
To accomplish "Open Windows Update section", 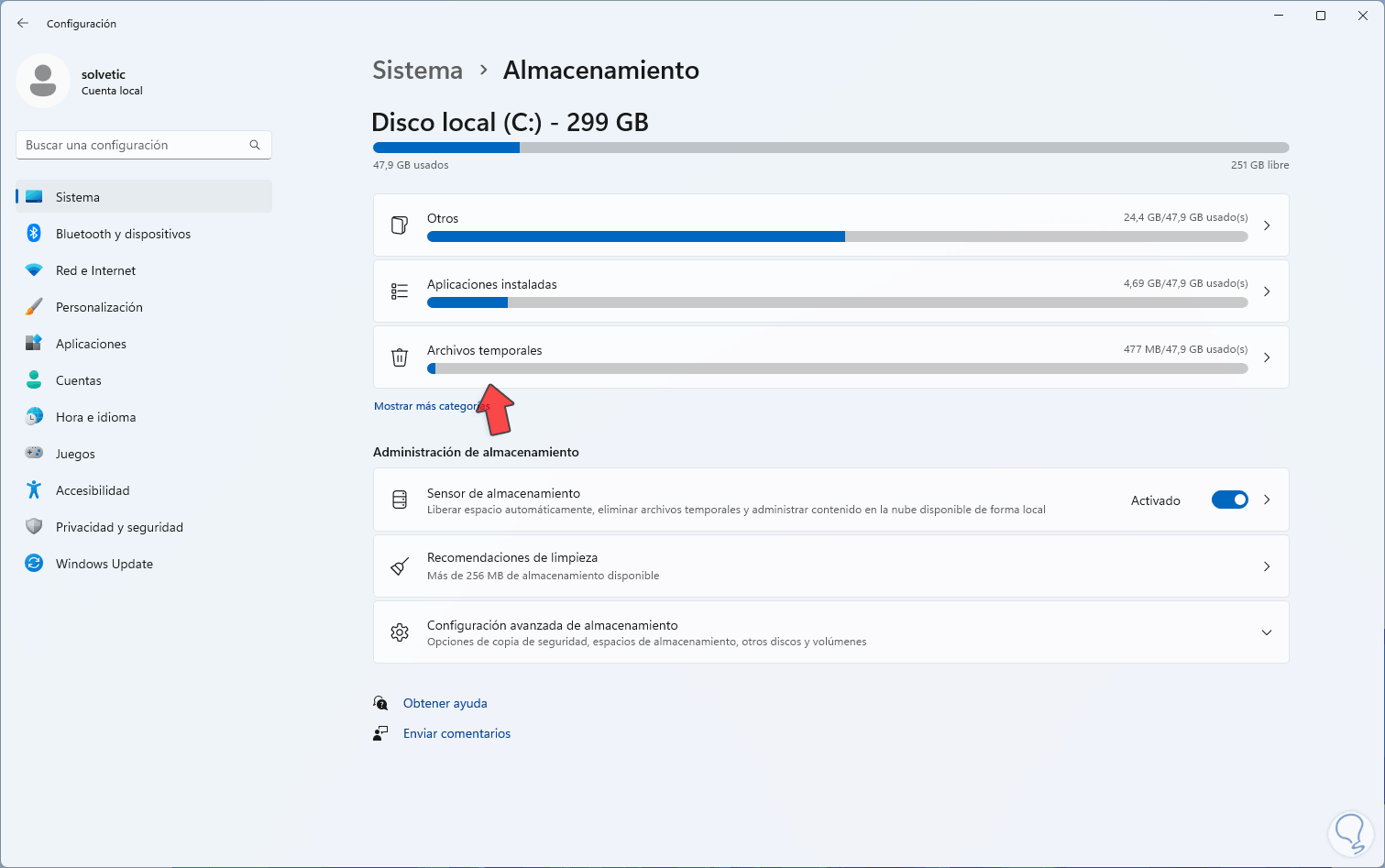I will tap(144, 564).
